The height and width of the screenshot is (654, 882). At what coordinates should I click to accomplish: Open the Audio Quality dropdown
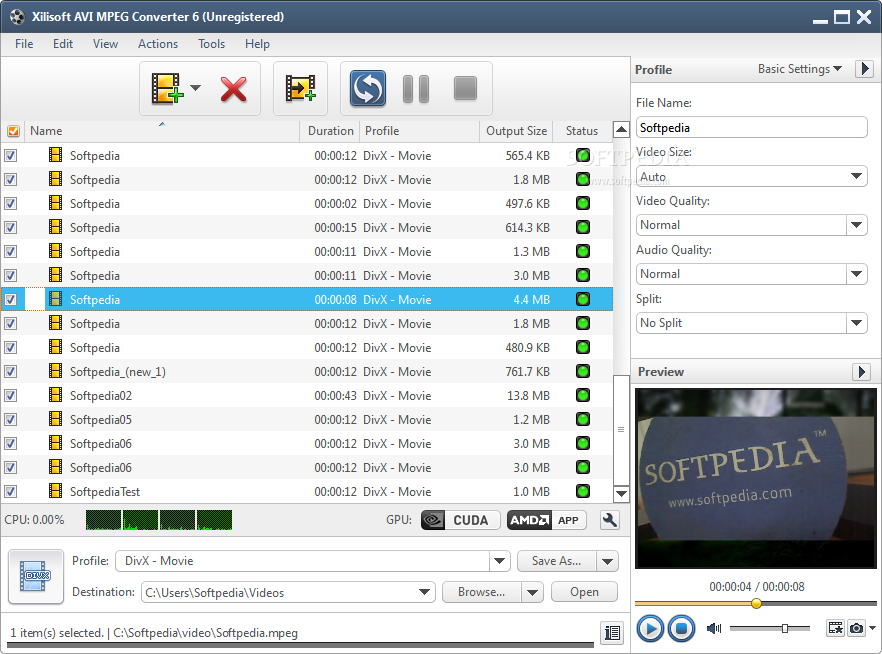click(856, 274)
